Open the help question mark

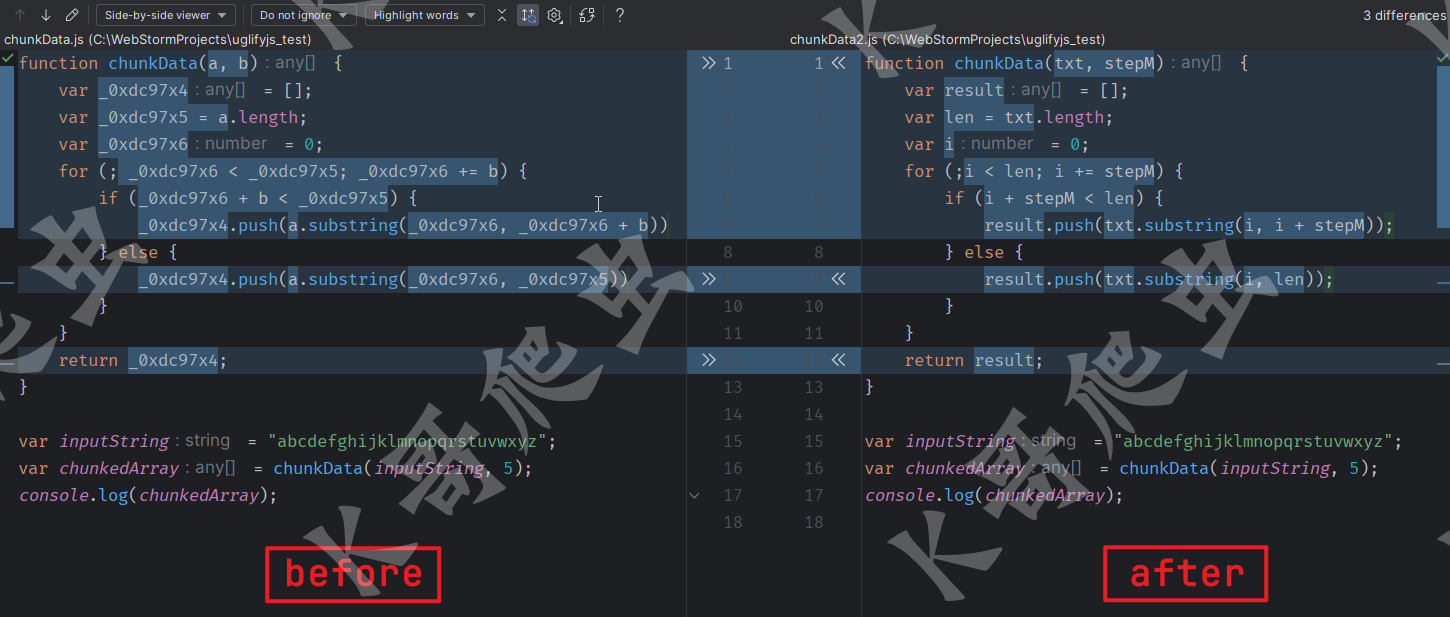point(620,15)
